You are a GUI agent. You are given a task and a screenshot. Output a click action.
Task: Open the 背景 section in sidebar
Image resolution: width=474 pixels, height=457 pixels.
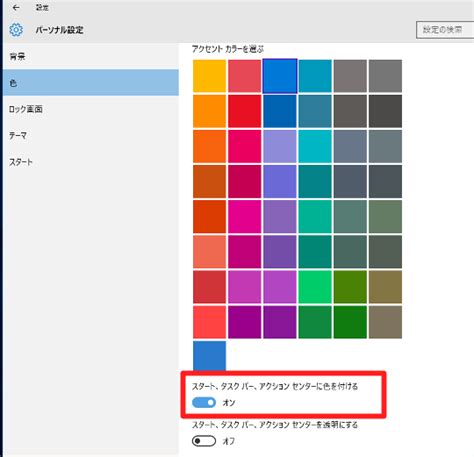91,56
